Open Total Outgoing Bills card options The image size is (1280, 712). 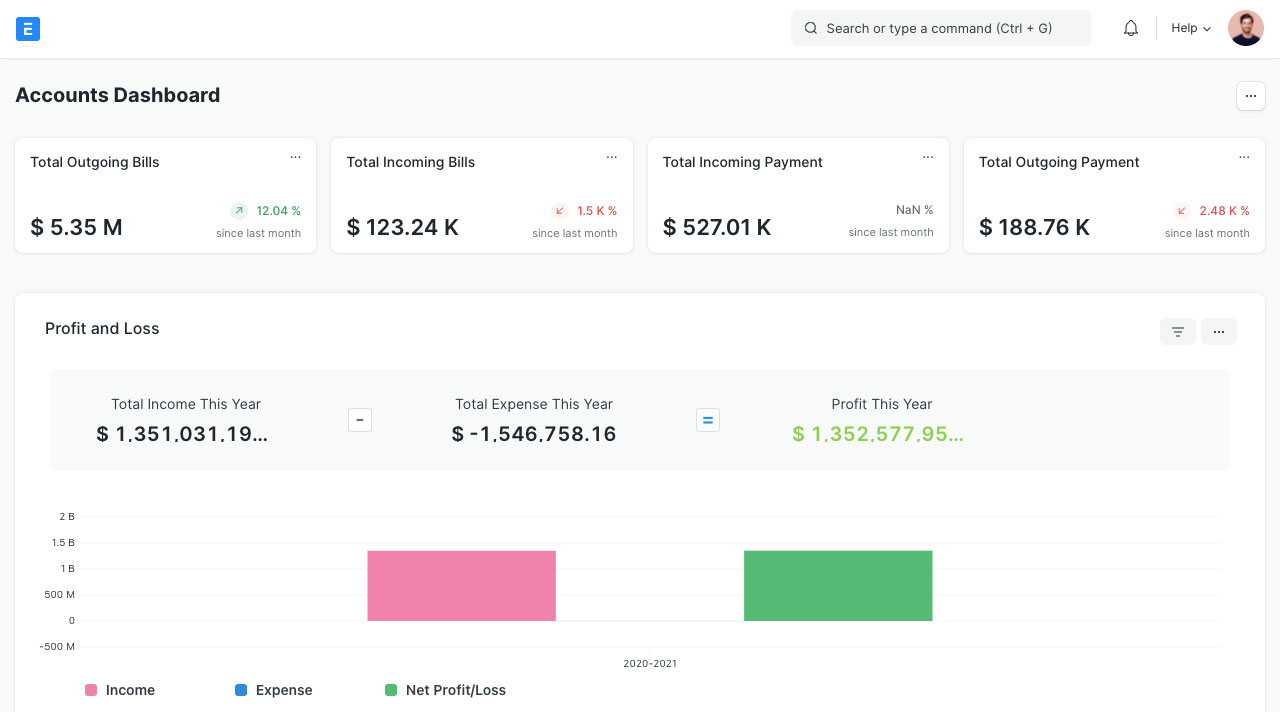[295, 157]
